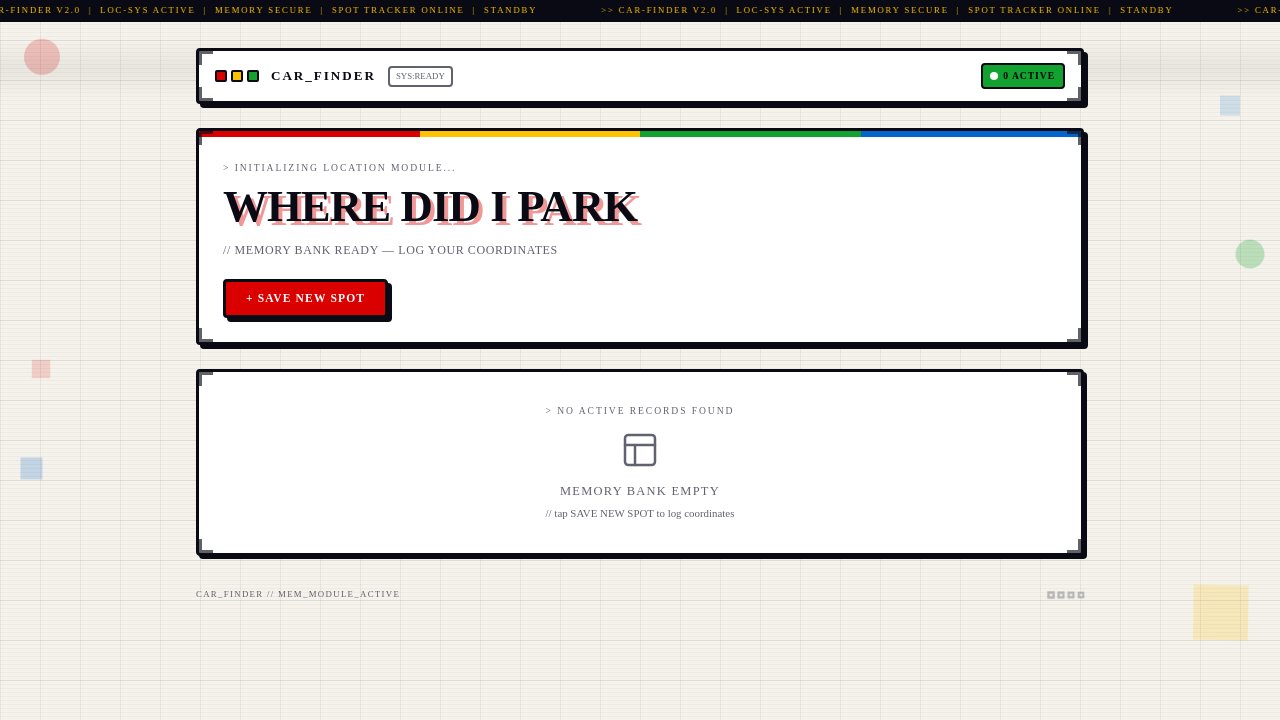Open the SAVE NEW SPOT panel
This screenshot has width=1280, height=720.
coord(305,298)
